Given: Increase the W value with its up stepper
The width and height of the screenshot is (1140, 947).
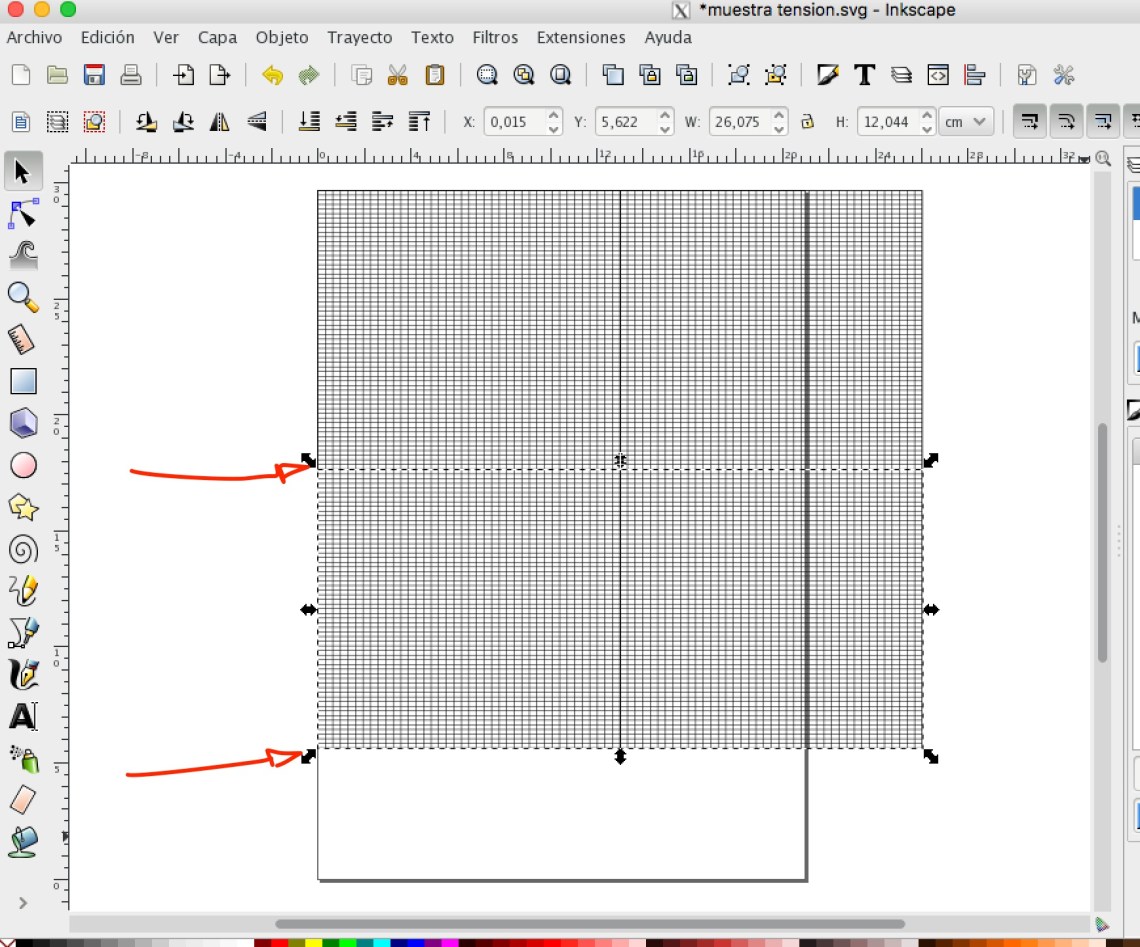Looking at the screenshot, I should point(779,115).
